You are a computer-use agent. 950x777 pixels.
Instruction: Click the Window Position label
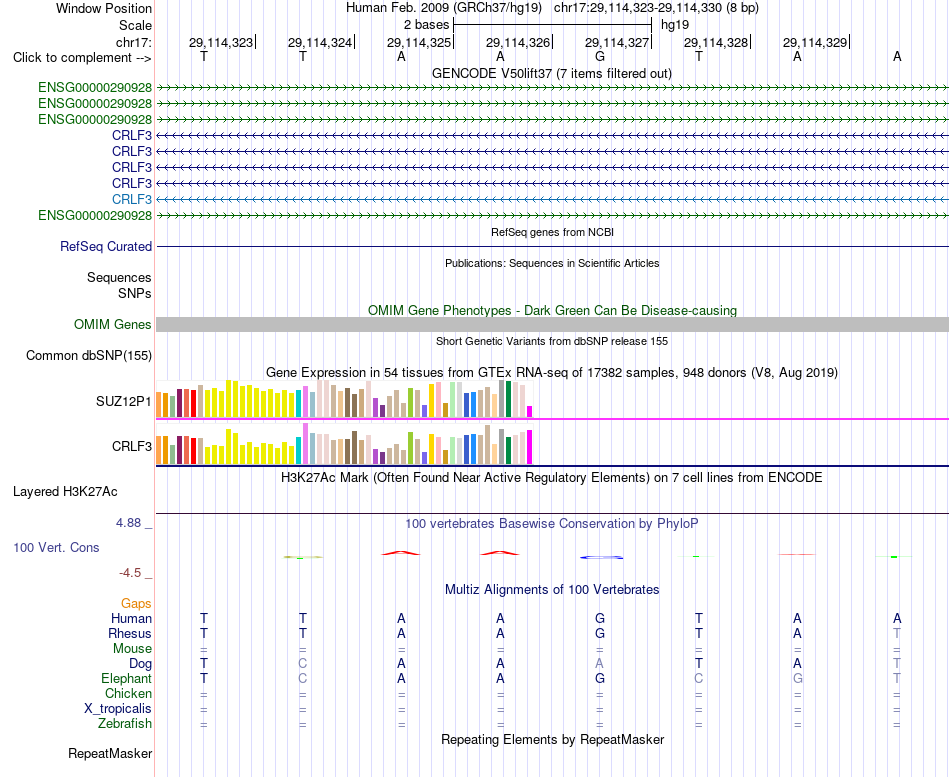click(x=104, y=8)
